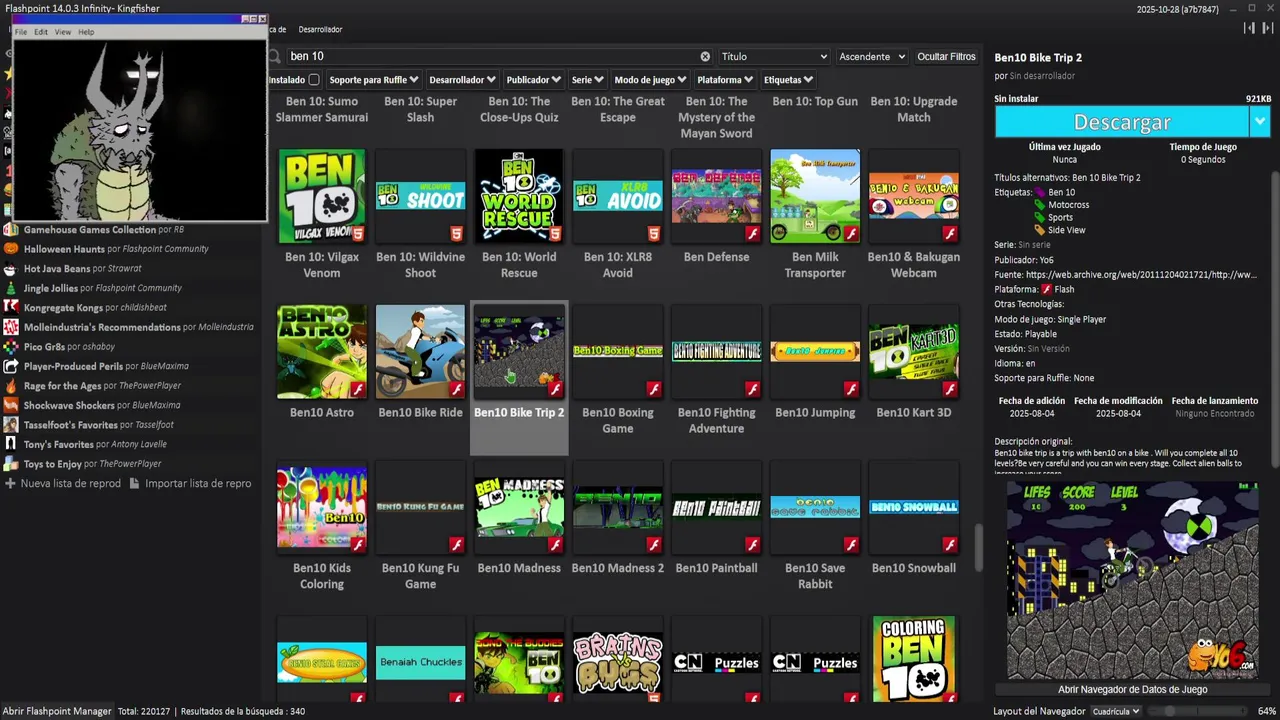The height and width of the screenshot is (720, 1280).
Task: Open the download options arrow beside Descargar
Action: tap(1259, 122)
